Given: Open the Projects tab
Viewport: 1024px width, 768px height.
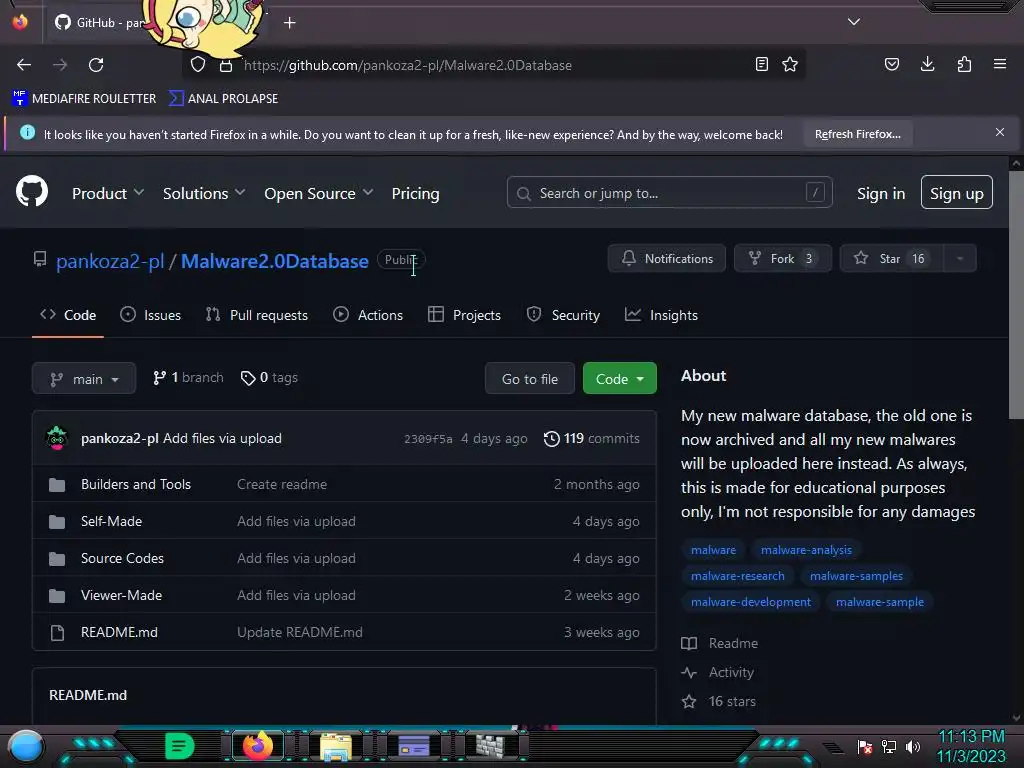Looking at the screenshot, I should pos(464,315).
